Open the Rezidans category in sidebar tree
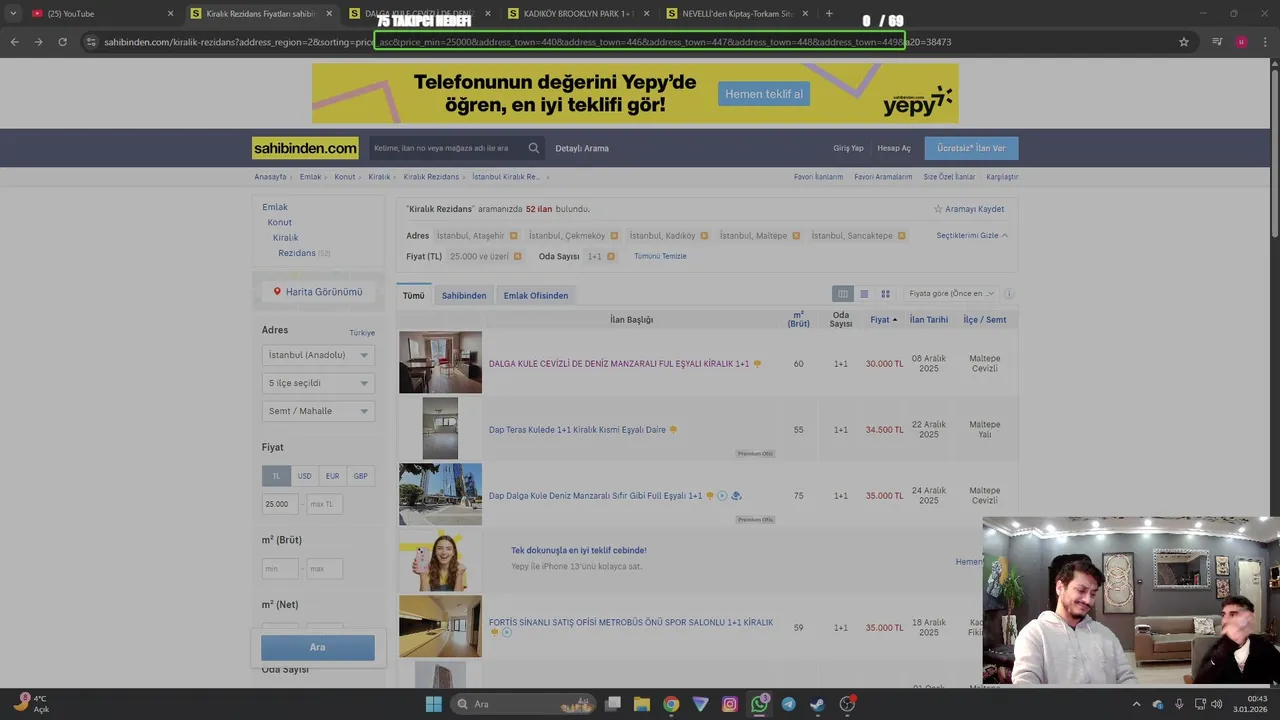 (x=297, y=253)
